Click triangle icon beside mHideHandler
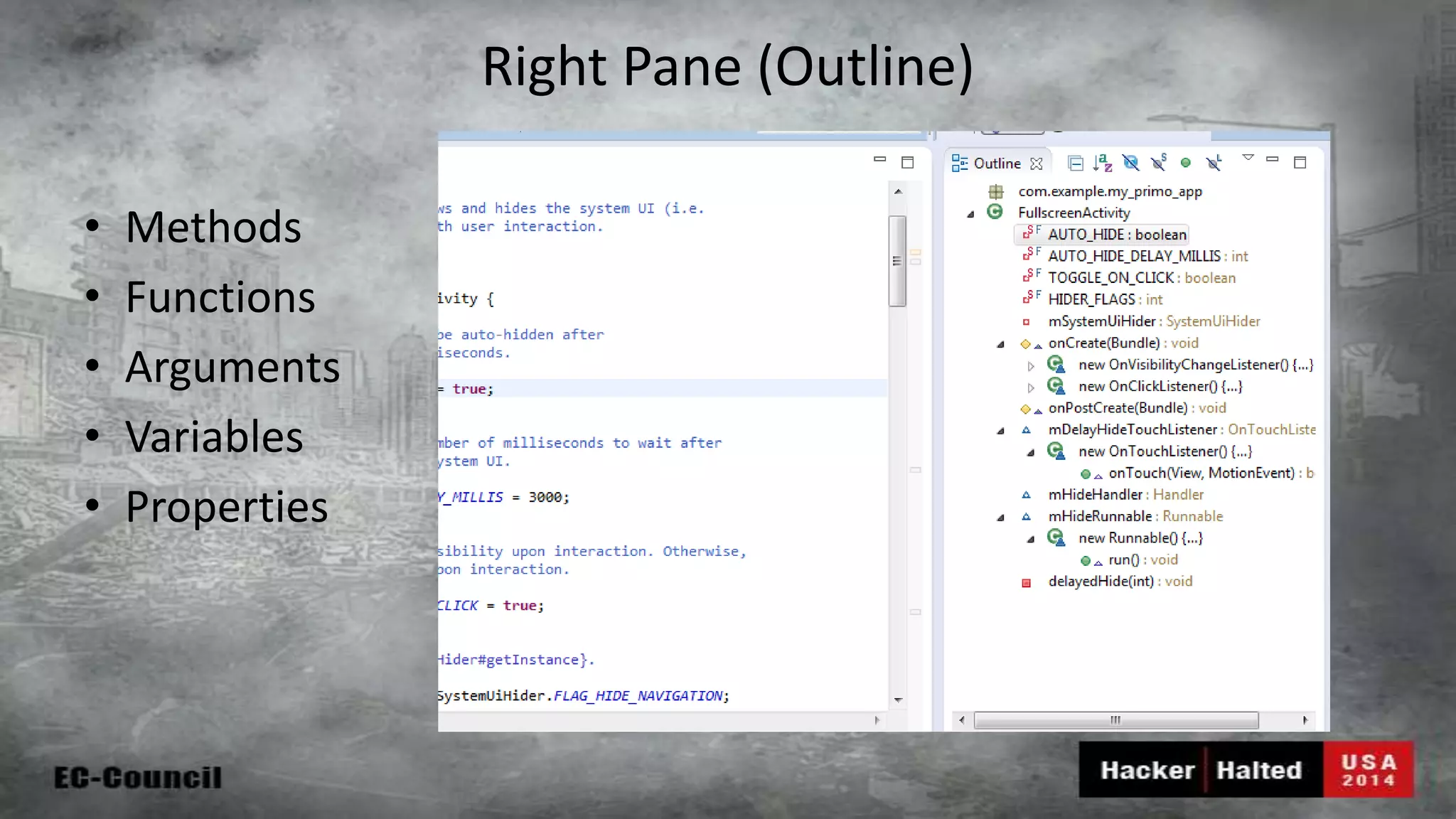This screenshot has height=819, width=1456. [1026, 495]
